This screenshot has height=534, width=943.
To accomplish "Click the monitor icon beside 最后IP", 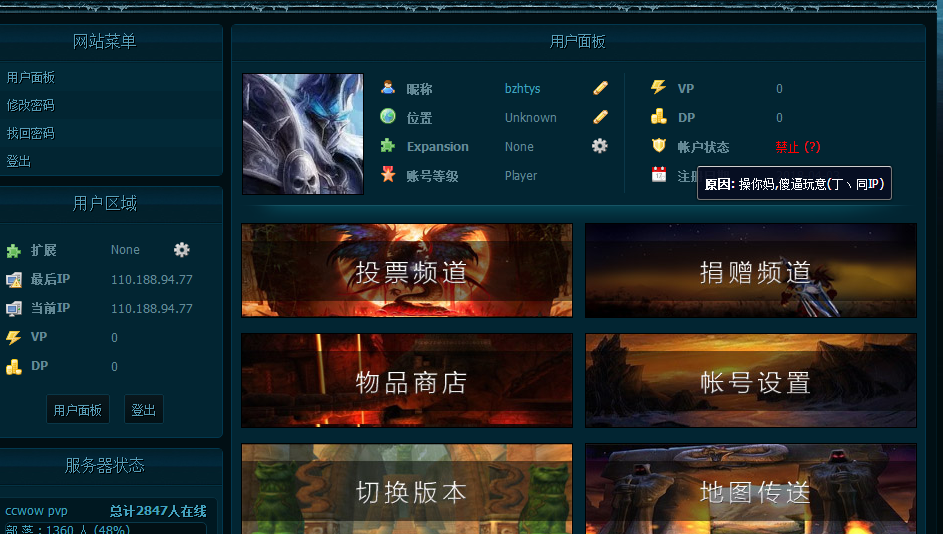I will coord(13,280).
